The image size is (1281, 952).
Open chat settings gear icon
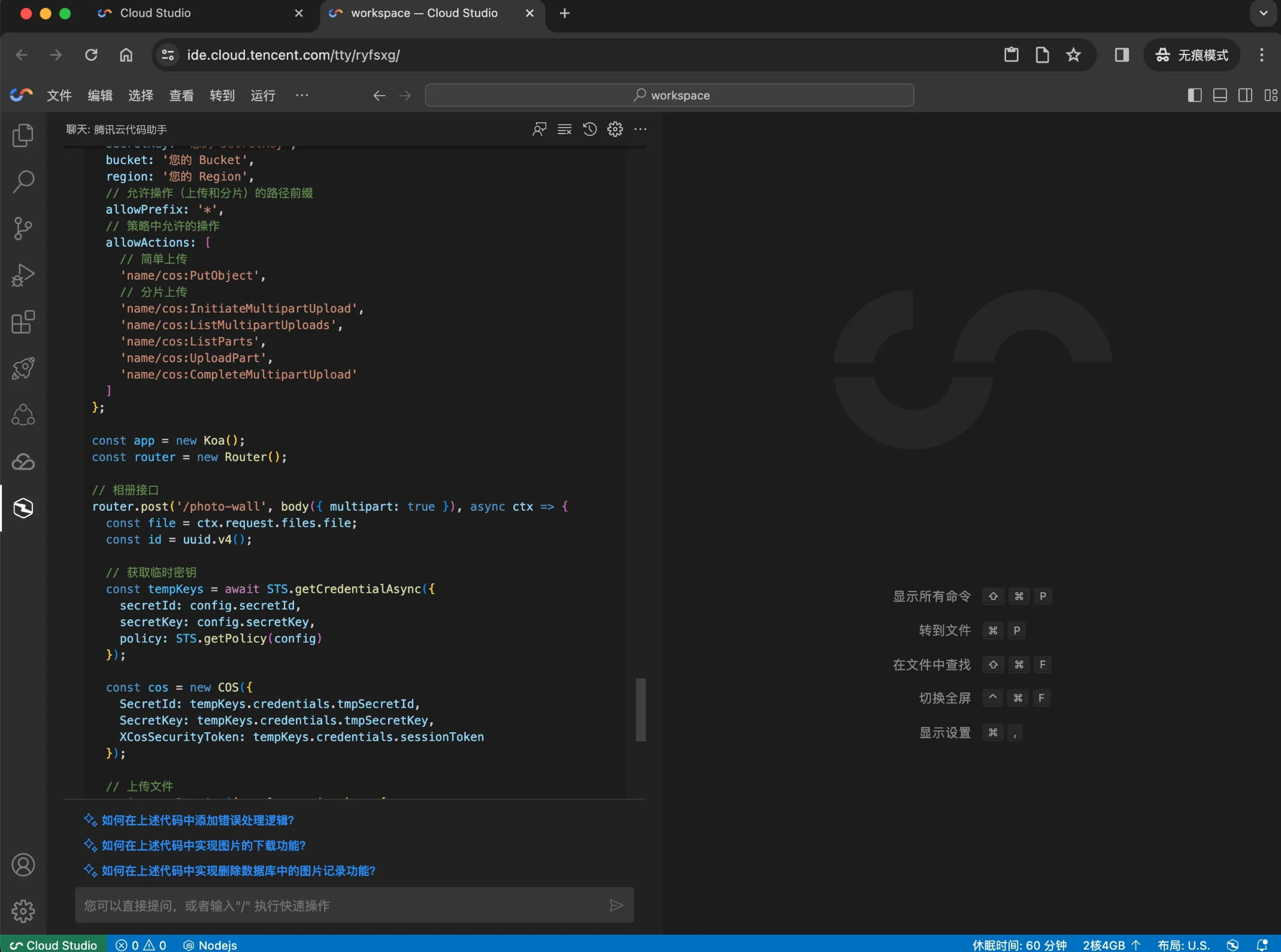615,129
